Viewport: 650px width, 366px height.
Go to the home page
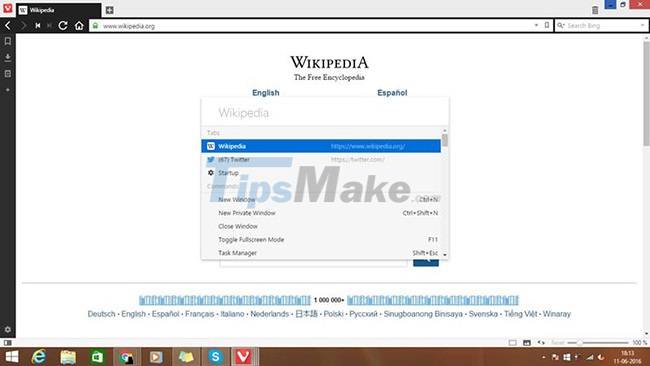[x=79, y=26]
